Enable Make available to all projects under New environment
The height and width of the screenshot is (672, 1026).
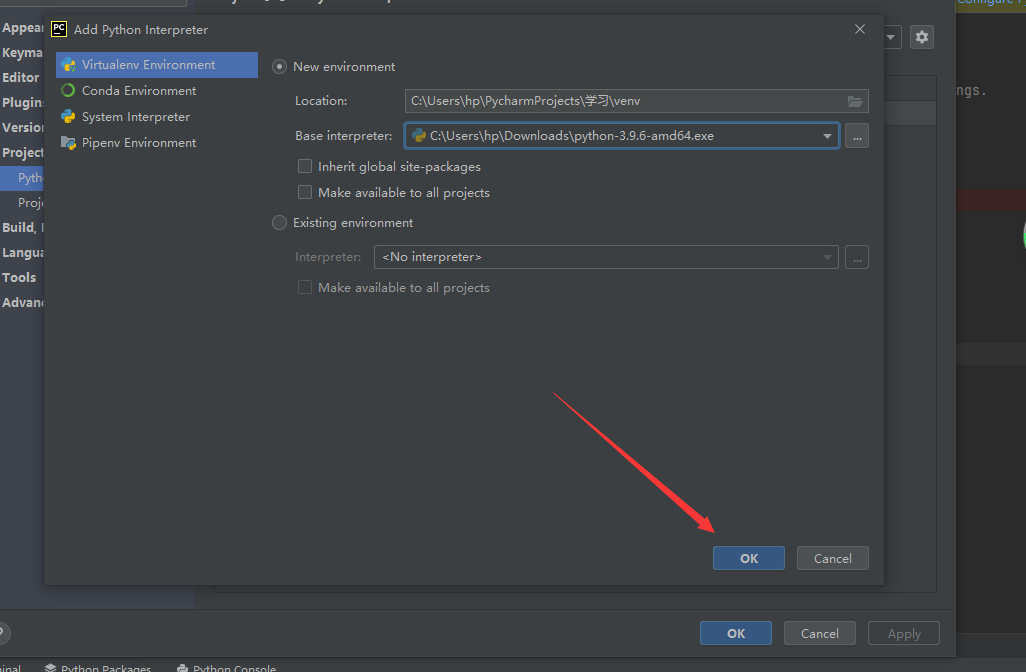coord(305,192)
